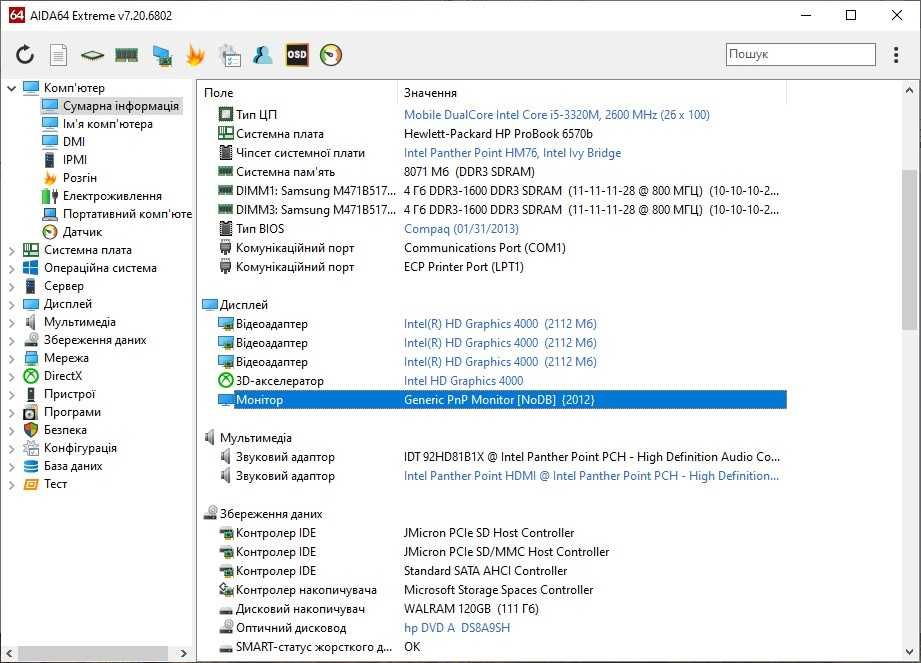Open the Intel HD Graphics 4000 3D-accelerator link
921x663 pixels.
coord(463,381)
